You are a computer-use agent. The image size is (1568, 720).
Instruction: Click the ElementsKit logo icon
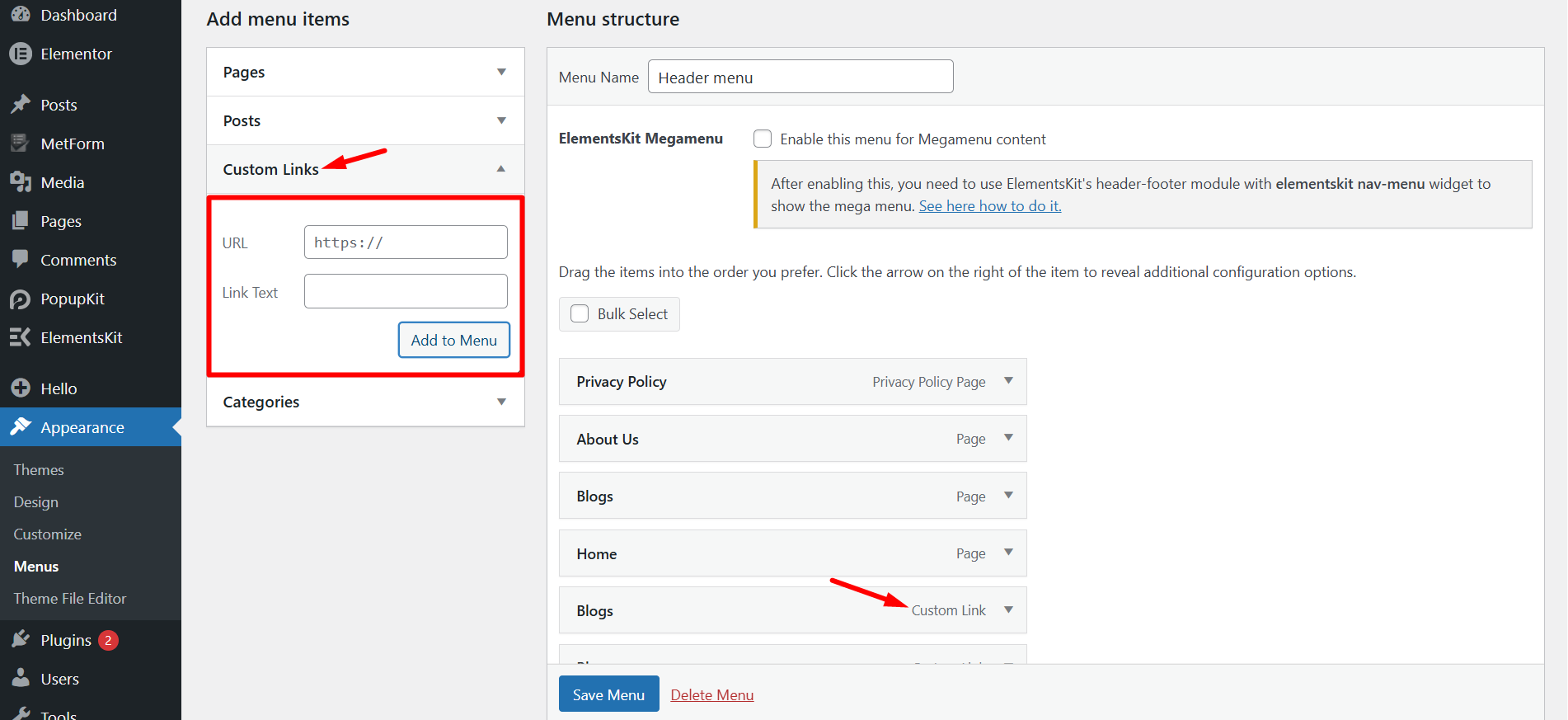coord(21,337)
